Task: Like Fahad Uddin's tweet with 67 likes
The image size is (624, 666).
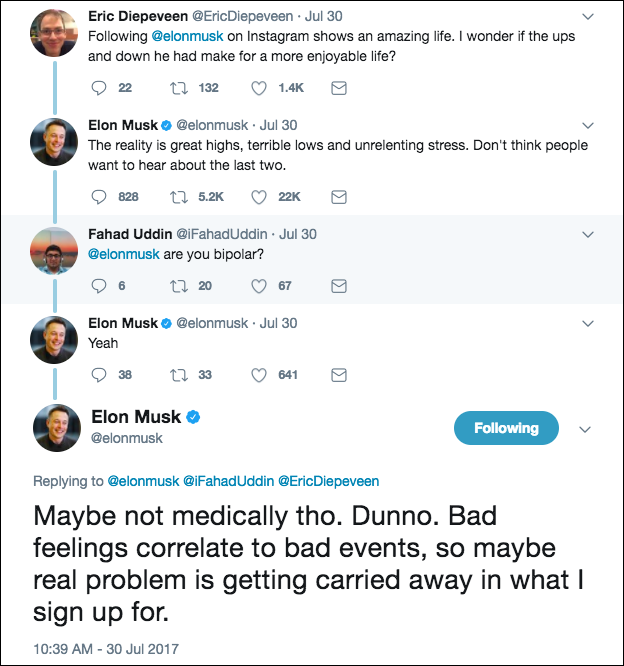Action: pos(258,285)
